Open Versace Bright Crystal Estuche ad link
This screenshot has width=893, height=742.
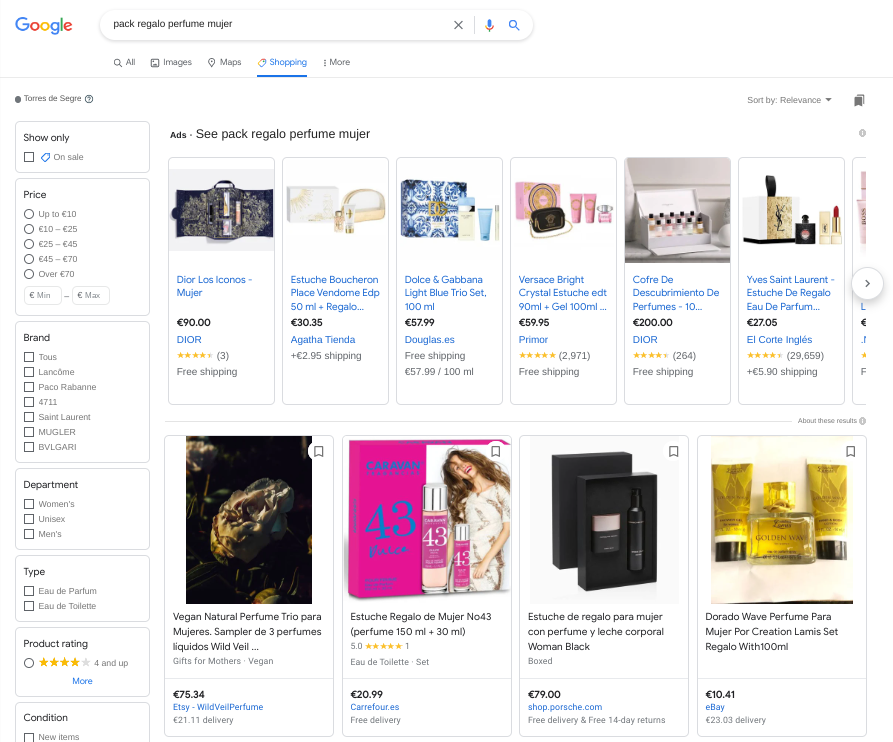[x=563, y=293]
